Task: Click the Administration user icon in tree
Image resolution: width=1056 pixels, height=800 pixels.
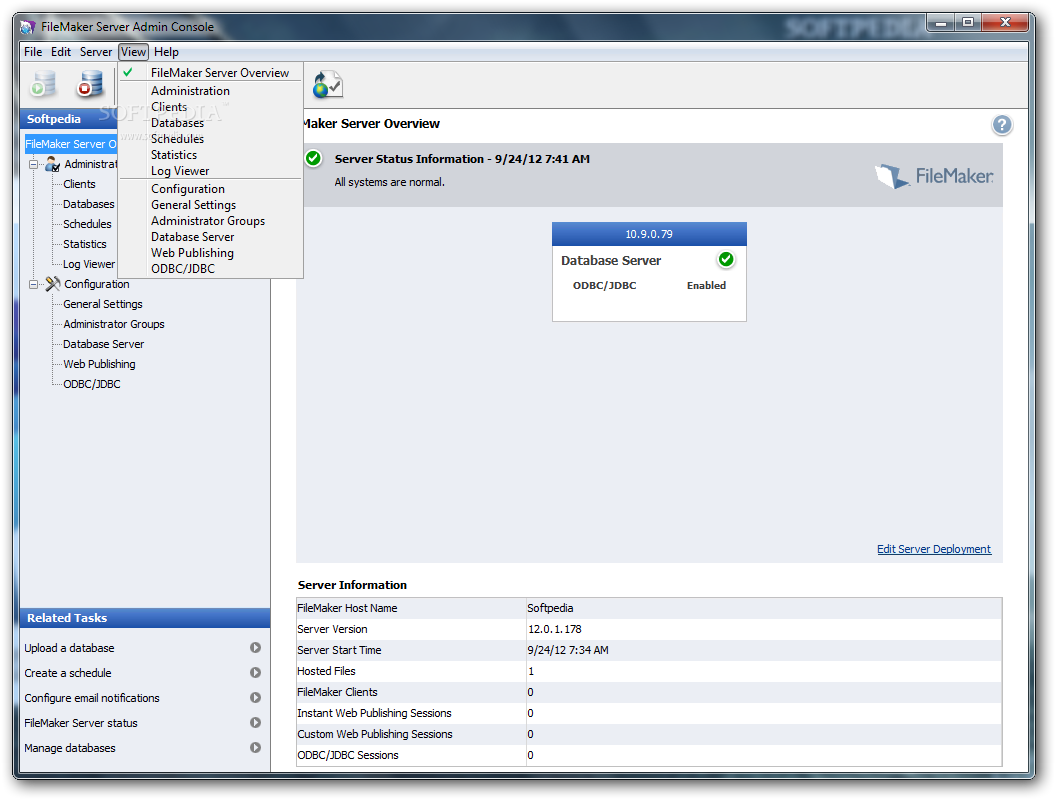Action: (x=53, y=164)
